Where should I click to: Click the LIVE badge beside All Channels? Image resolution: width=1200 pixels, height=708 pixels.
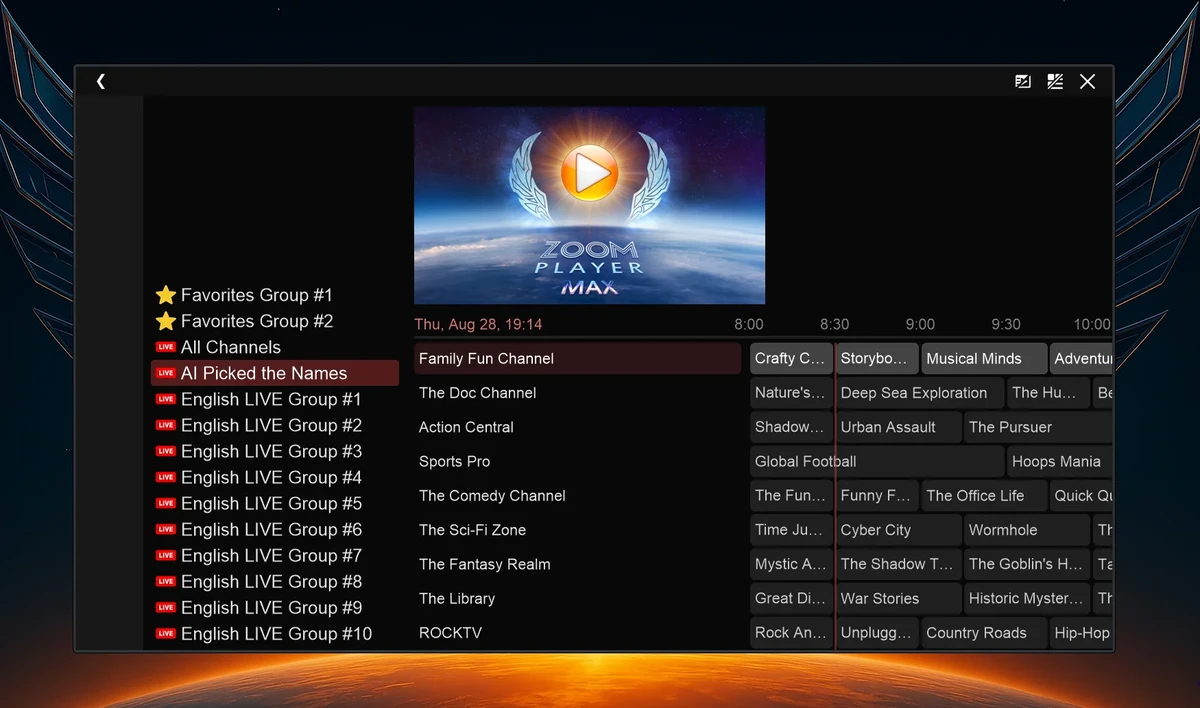tap(166, 347)
